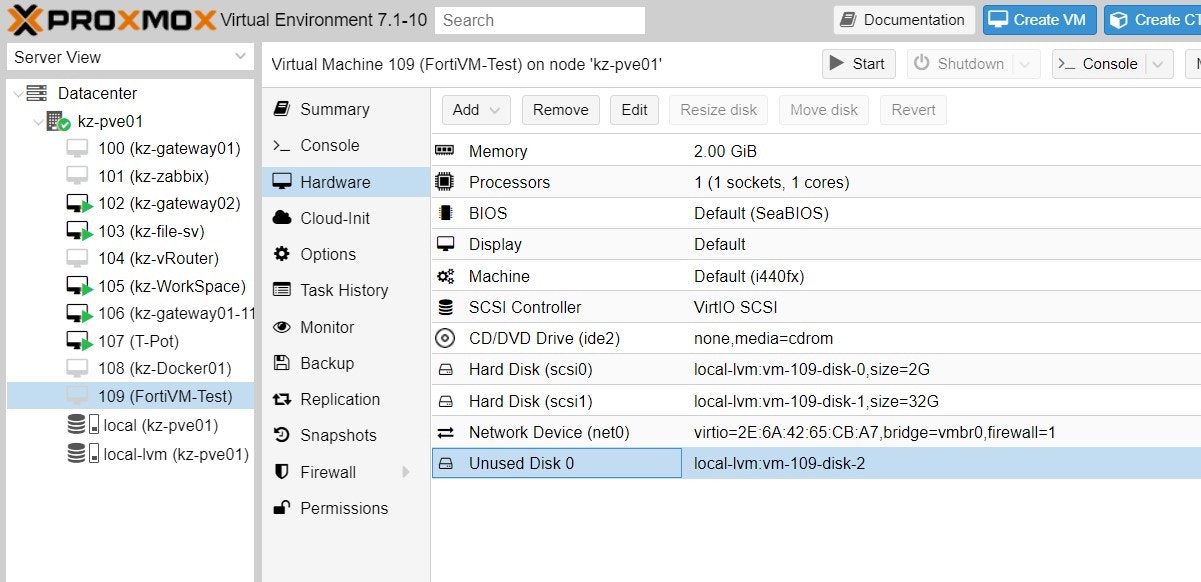Click the Proxmox logo icon
1201x582 pixels.
28,19
